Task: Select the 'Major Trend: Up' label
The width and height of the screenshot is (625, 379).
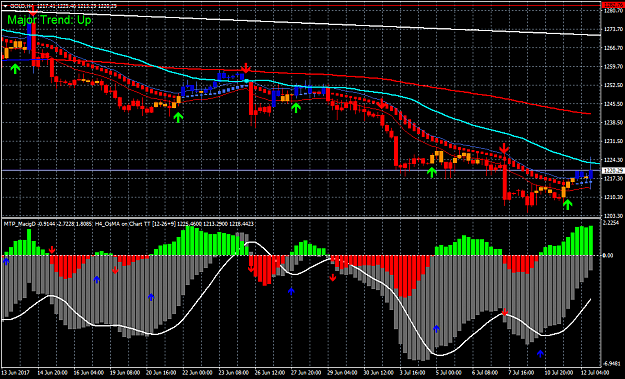Action: point(49,20)
